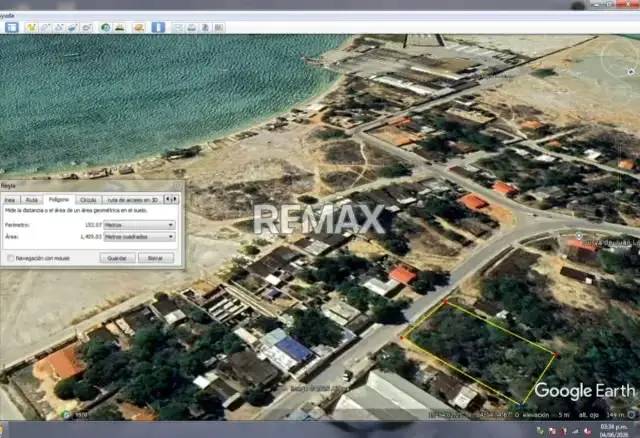Image resolution: width=640 pixels, height=438 pixels.
Task: Click the elevación value in status bar
Action: click(x=564, y=415)
